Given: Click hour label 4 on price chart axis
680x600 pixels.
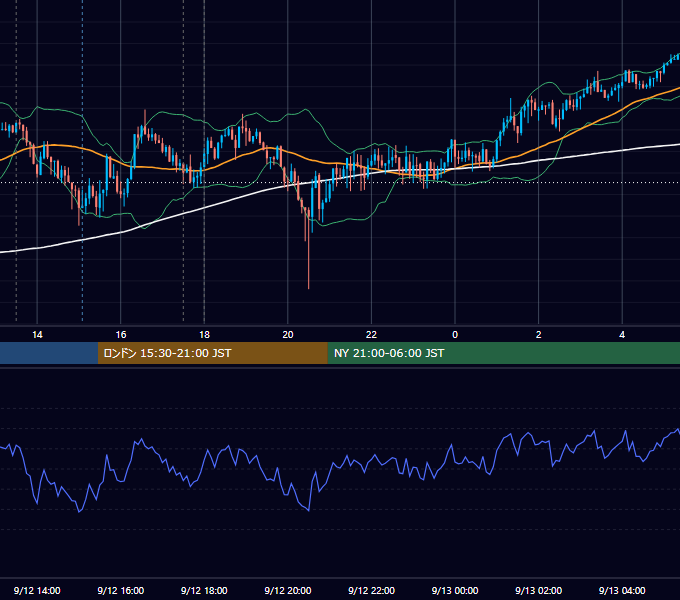Looking at the screenshot, I should click(x=622, y=335).
